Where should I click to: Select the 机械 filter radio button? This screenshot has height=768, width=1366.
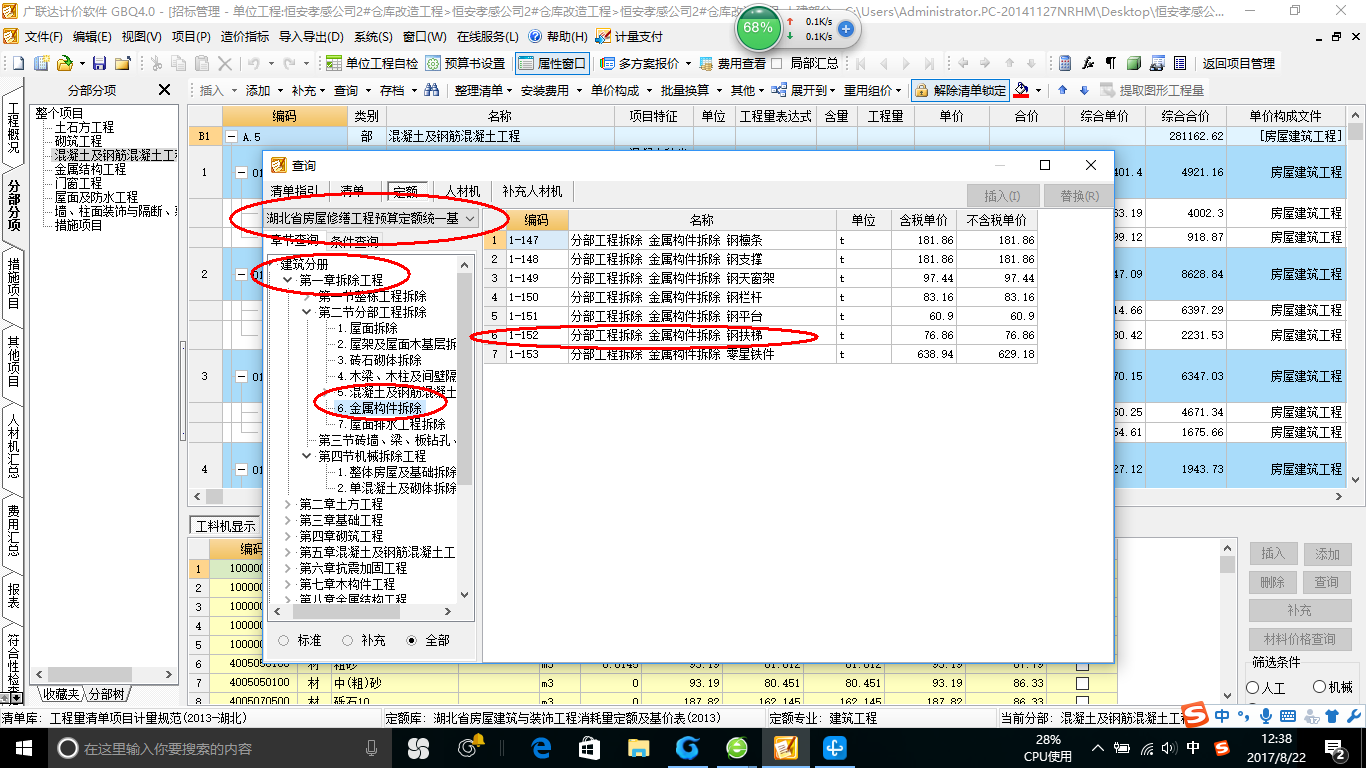click(x=1320, y=688)
